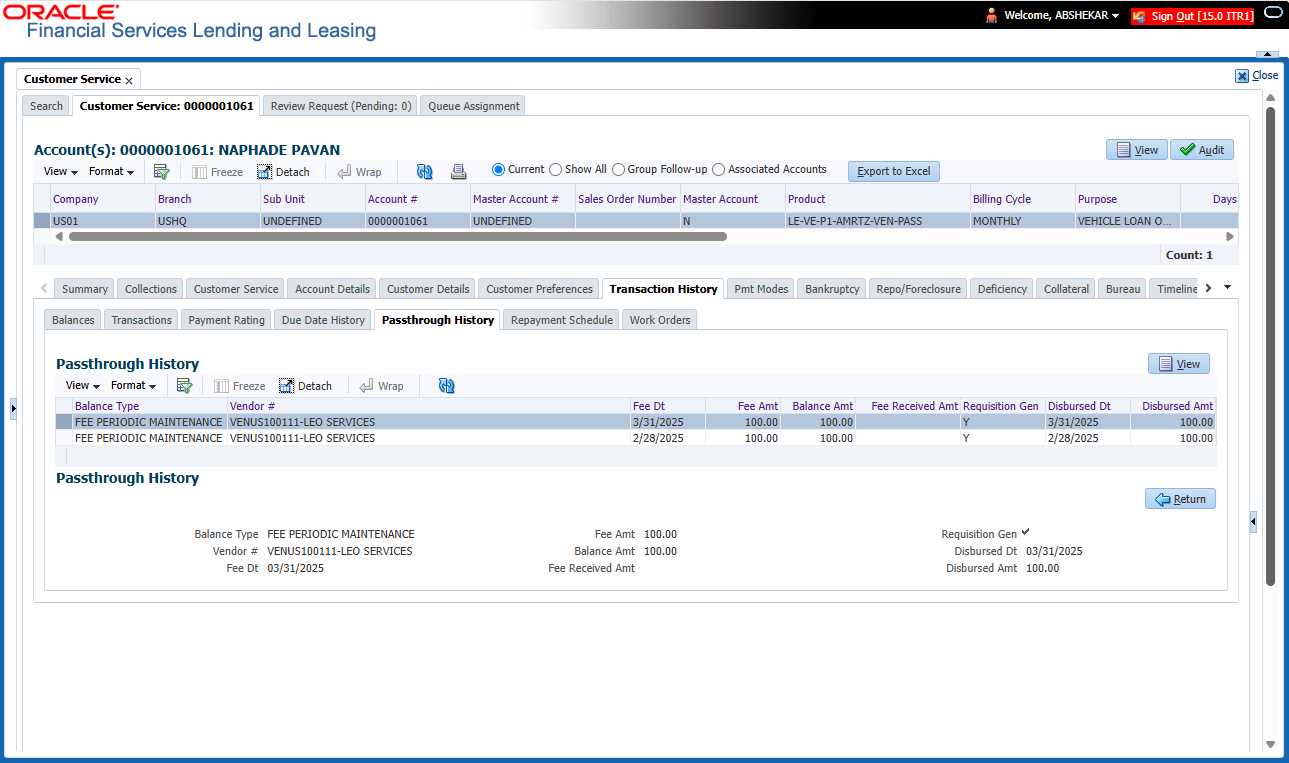Click the vertical scrollbar up arrow
This screenshot has width=1289, height=763.
click(1271, 98)
